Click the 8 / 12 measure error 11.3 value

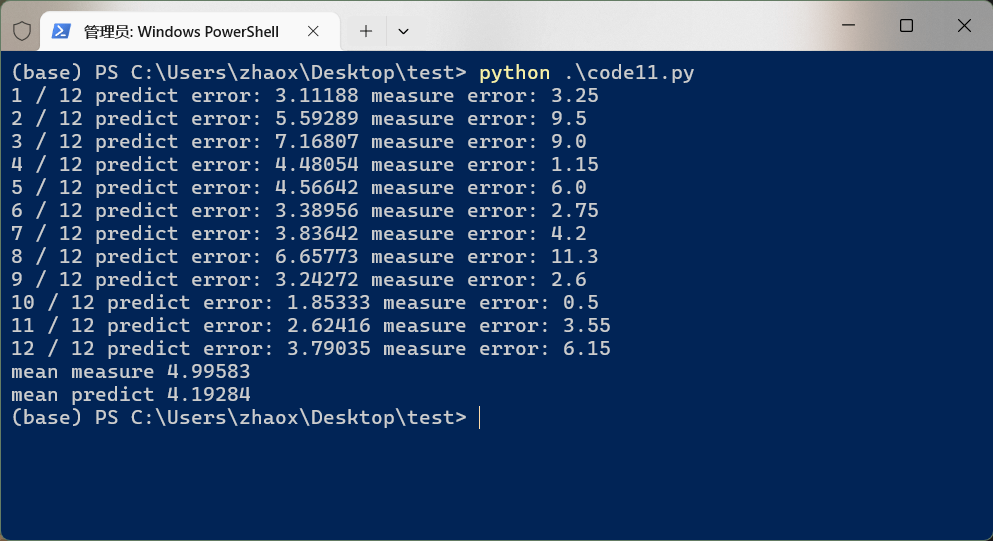pos(574,257)
